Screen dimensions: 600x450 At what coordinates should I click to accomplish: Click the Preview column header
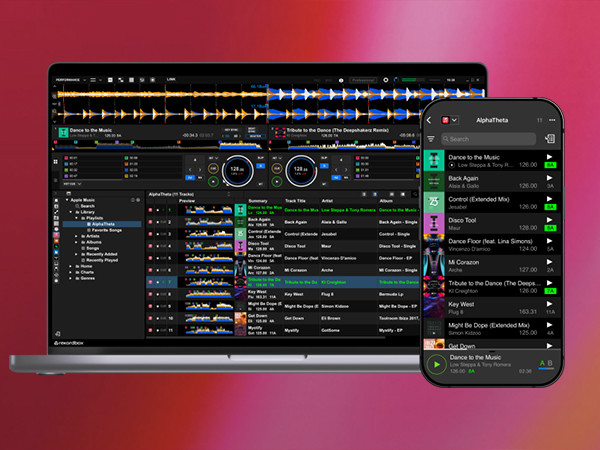(187, 201)
